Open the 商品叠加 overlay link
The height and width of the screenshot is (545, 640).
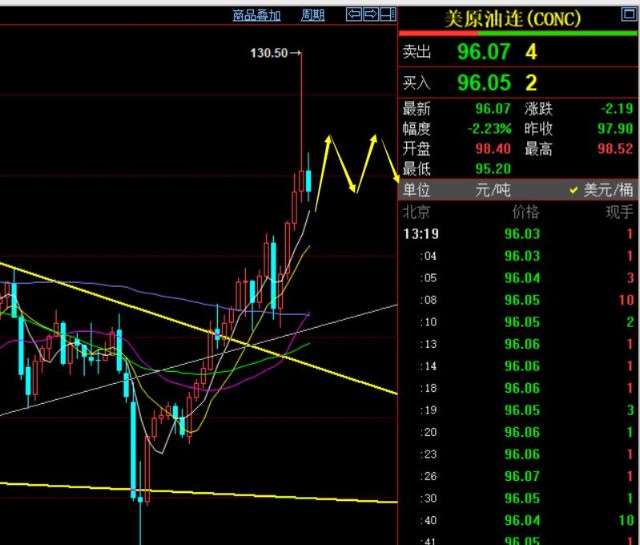coord(257,15)
